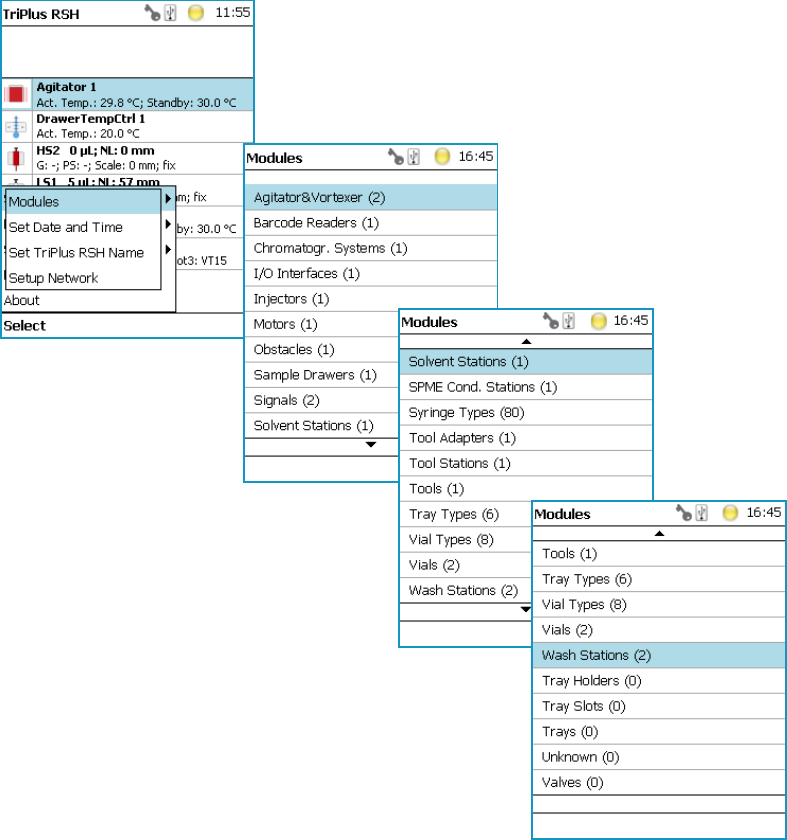
Task: Select Vials (2) in middle modules window
Action: click(466, 565)
